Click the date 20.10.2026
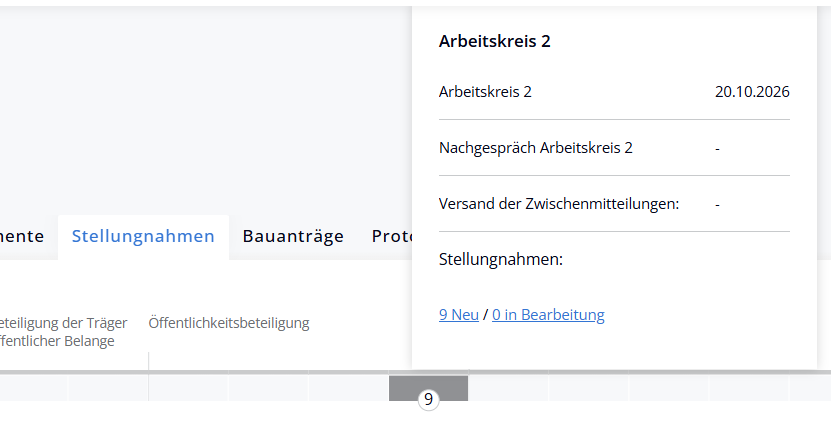This screenshot has height=429, width=831. tap(752, 92)
